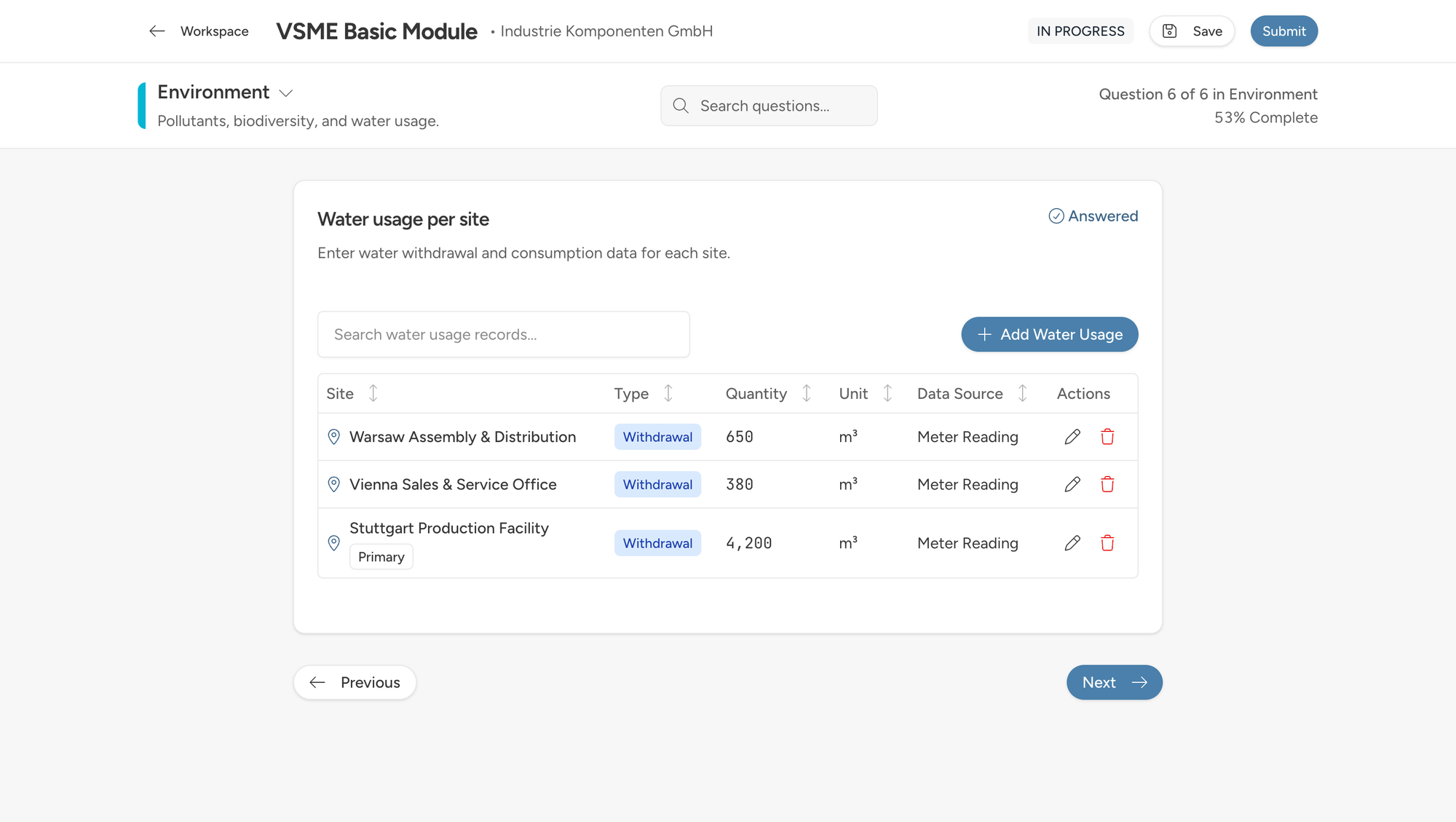Submit the VSME Basic Module
The image size is (1456, 822).
1283,31
